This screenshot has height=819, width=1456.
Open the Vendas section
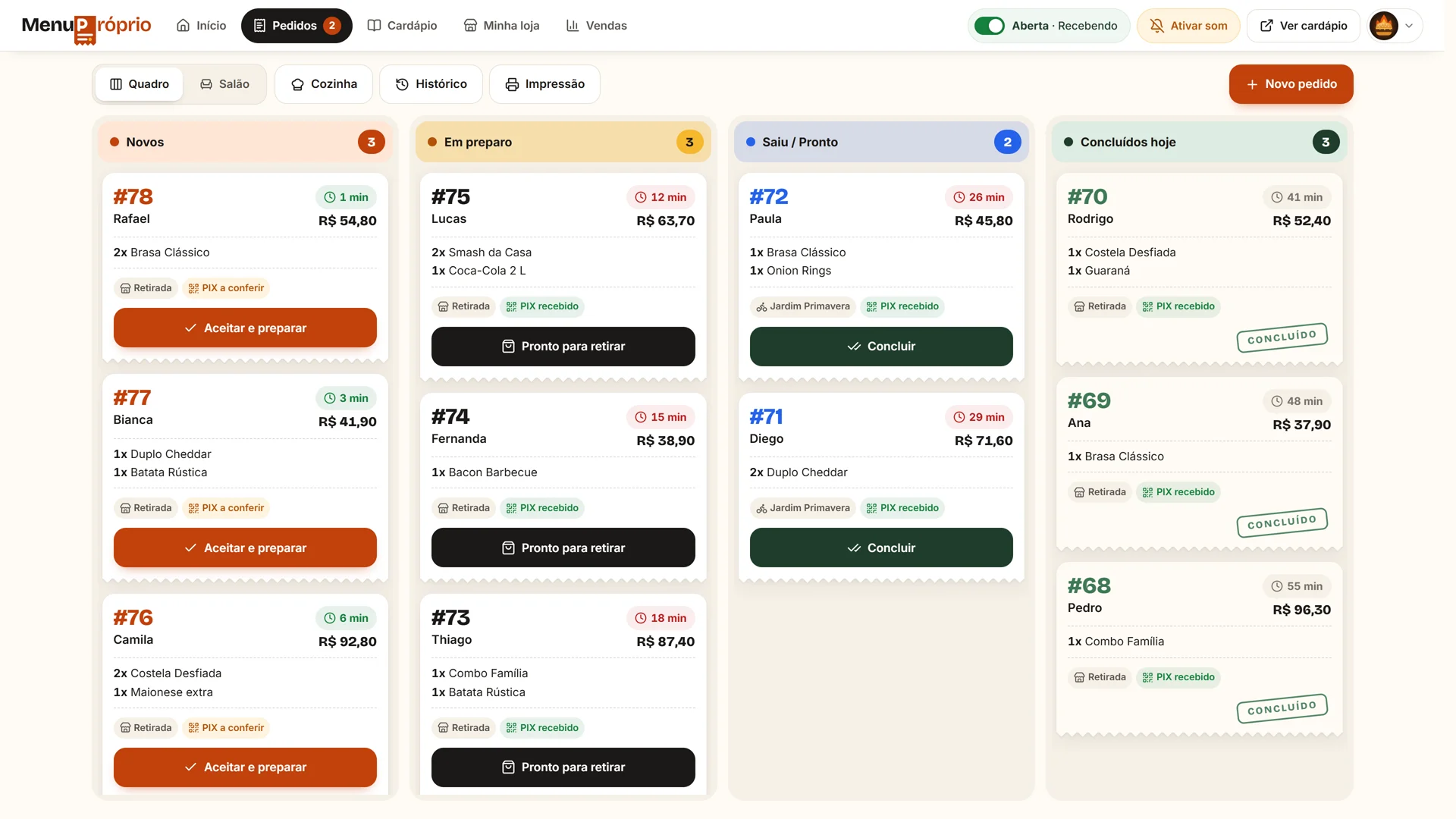(597, 26)
